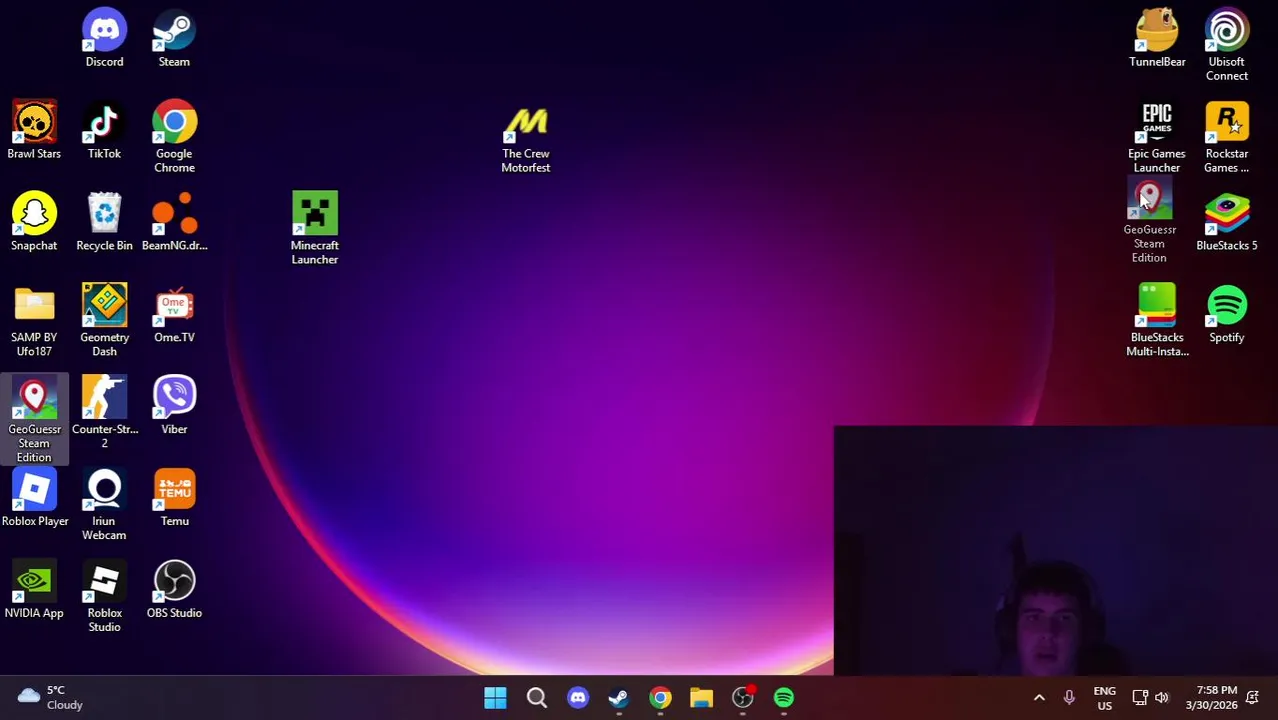This screenshot has width=1278, height=720.
Task: Open File Explorer from the taskbar
Action: [x=701, y=697]
